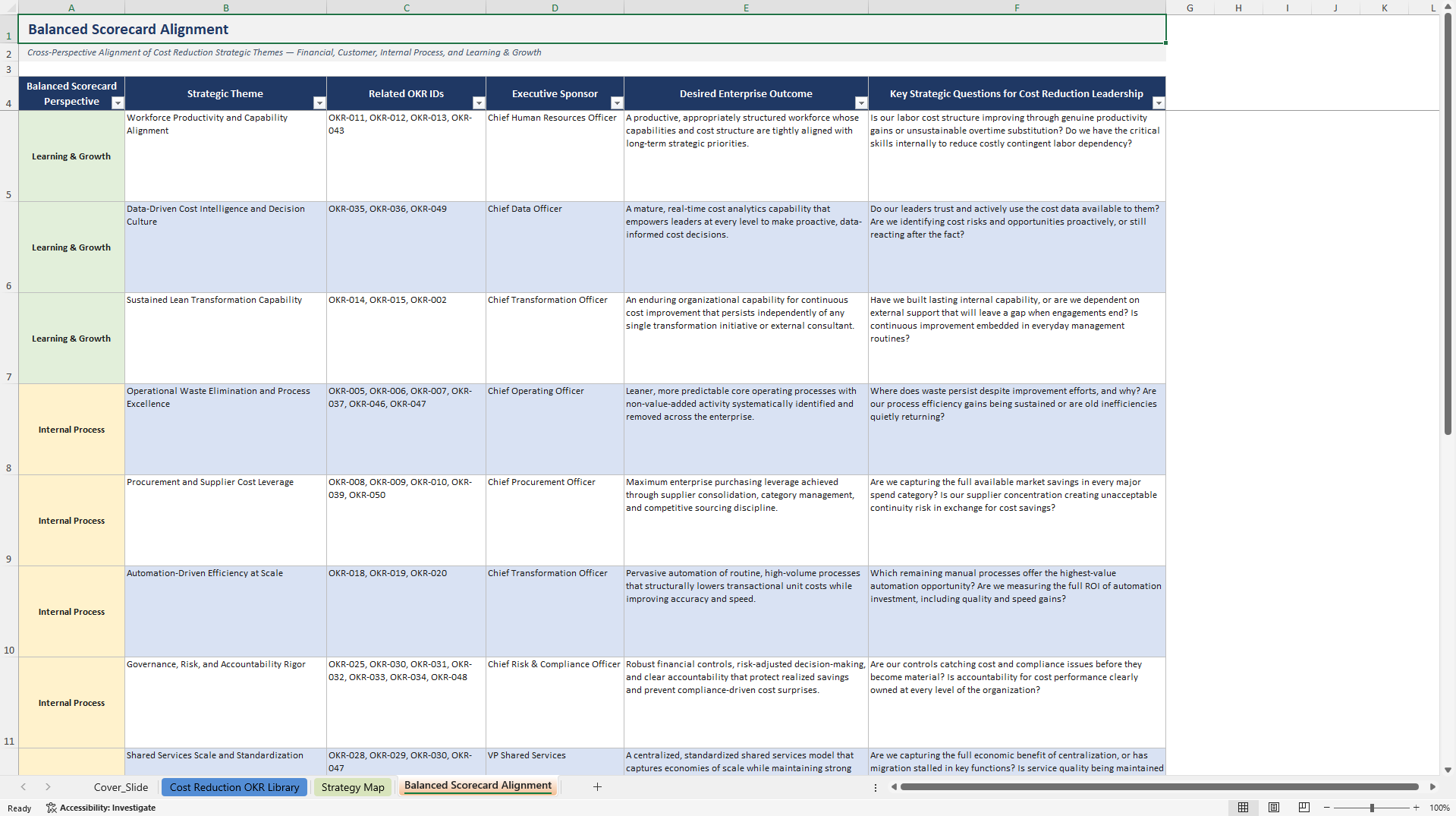Click vertical scroll down arrow
This screenshot has width=1456, height=816.
pos(1448,770)
